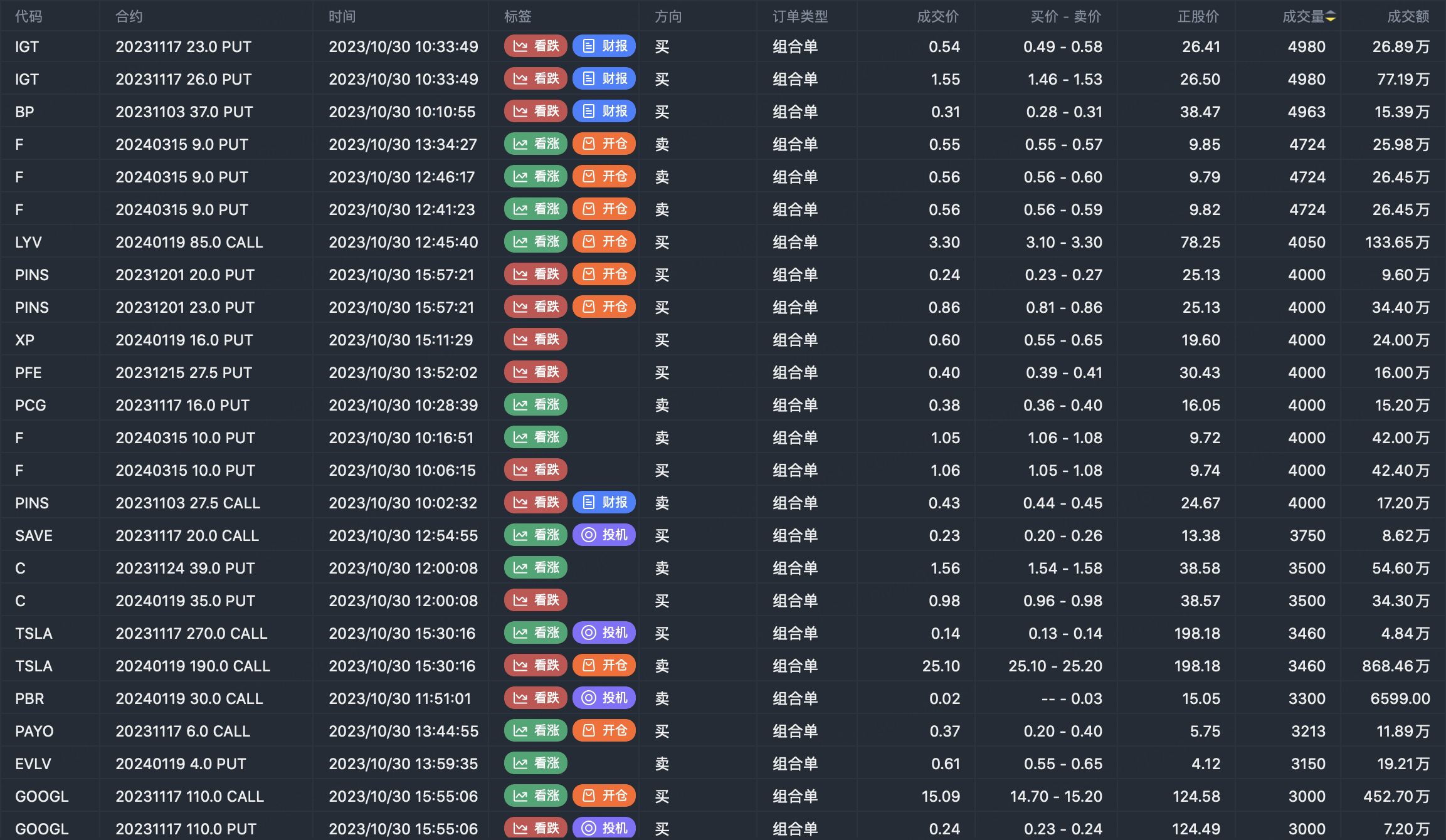Select the 133.65万 turnover value
Viewport: 1446px width, 840px height.
point(1397,242)
